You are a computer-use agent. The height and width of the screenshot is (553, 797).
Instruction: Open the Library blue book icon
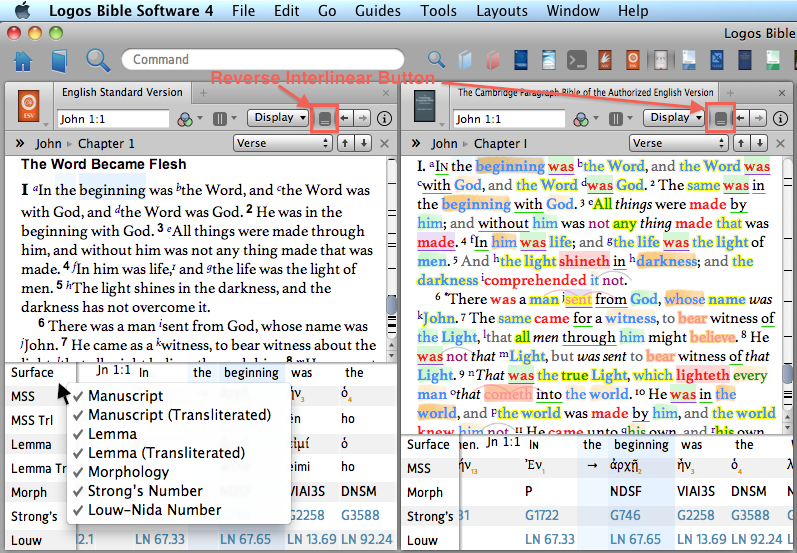click(x=59, y=61)
